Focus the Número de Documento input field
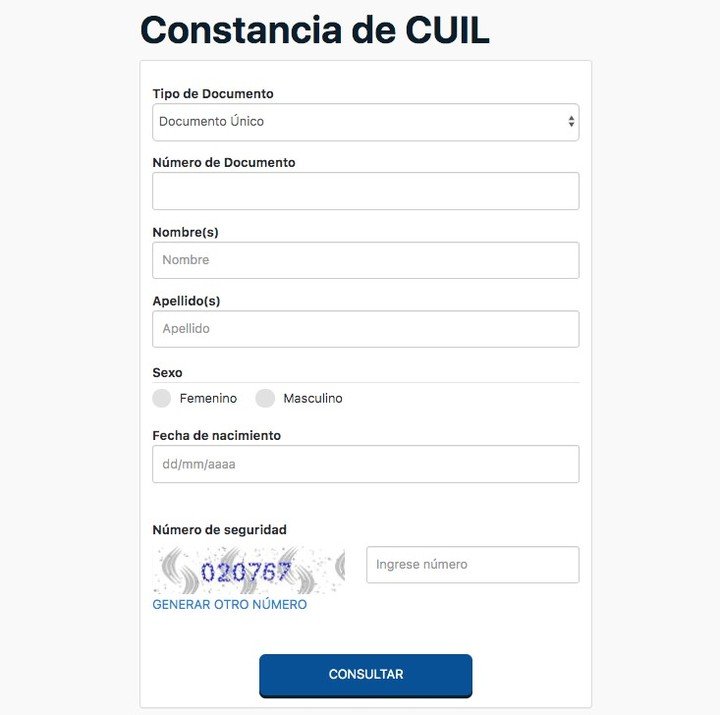Viewport: 720px width, 715px height. pos(366,191)
